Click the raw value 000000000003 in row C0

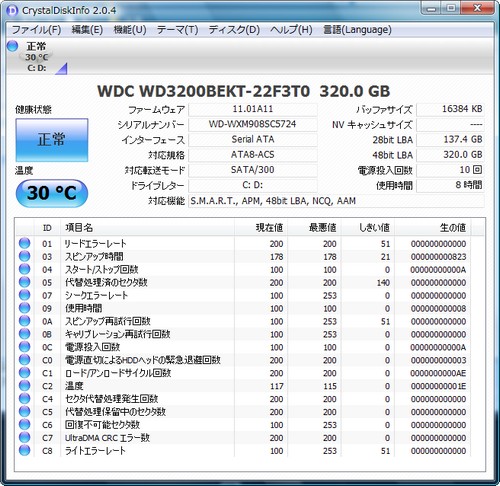click(438, 360)
